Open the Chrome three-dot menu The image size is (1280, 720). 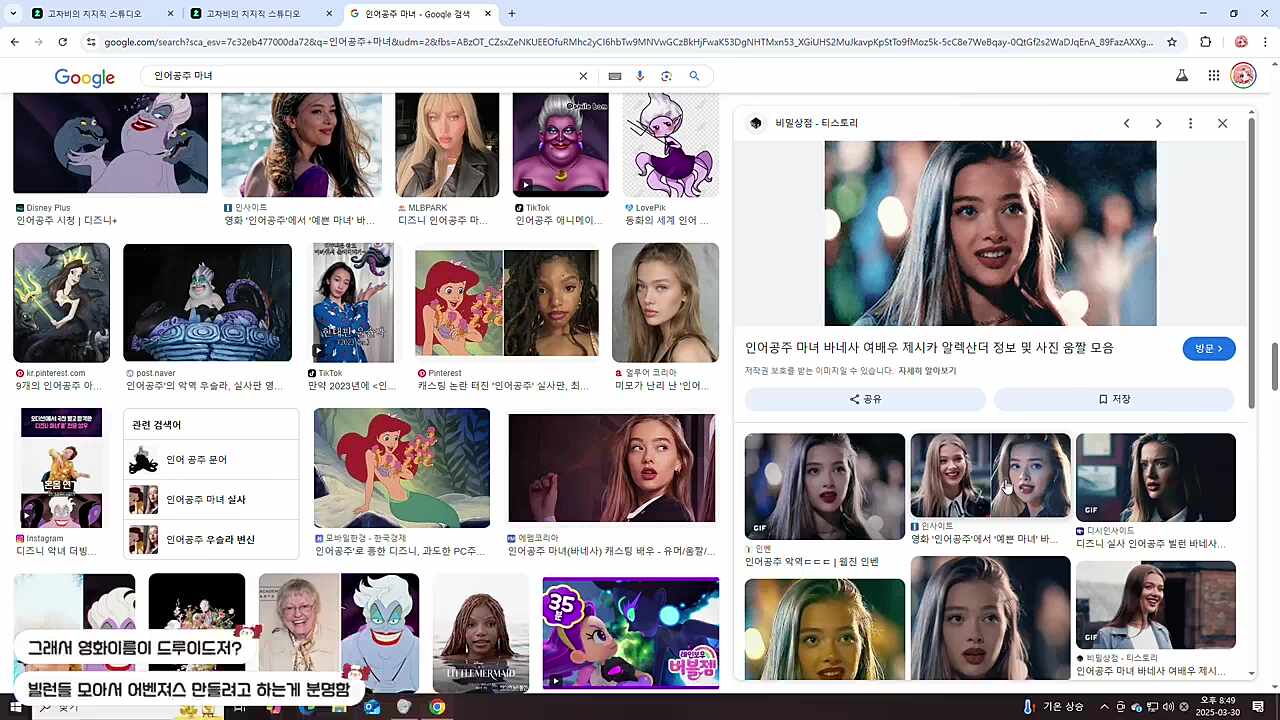[1265, 42]
